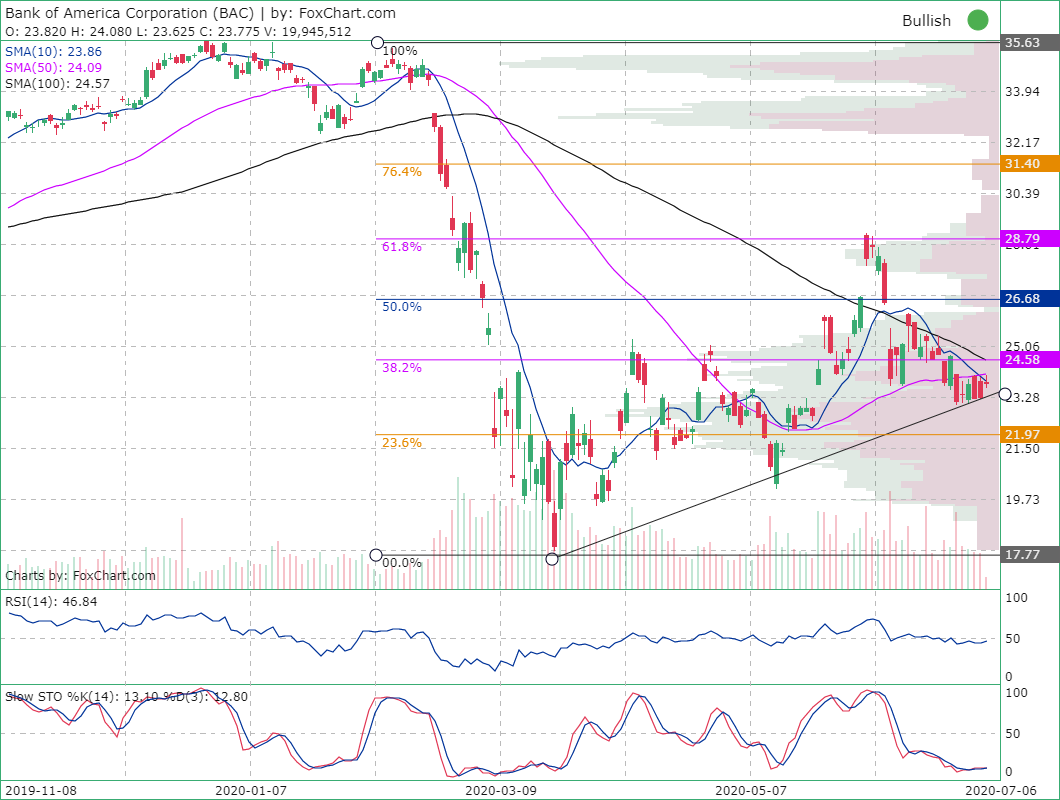This screenshot has height=800, width=1060.
Task: Select the SMA(10): 23.86 legend
Action: pyautogui.click(x=53, y=51)
